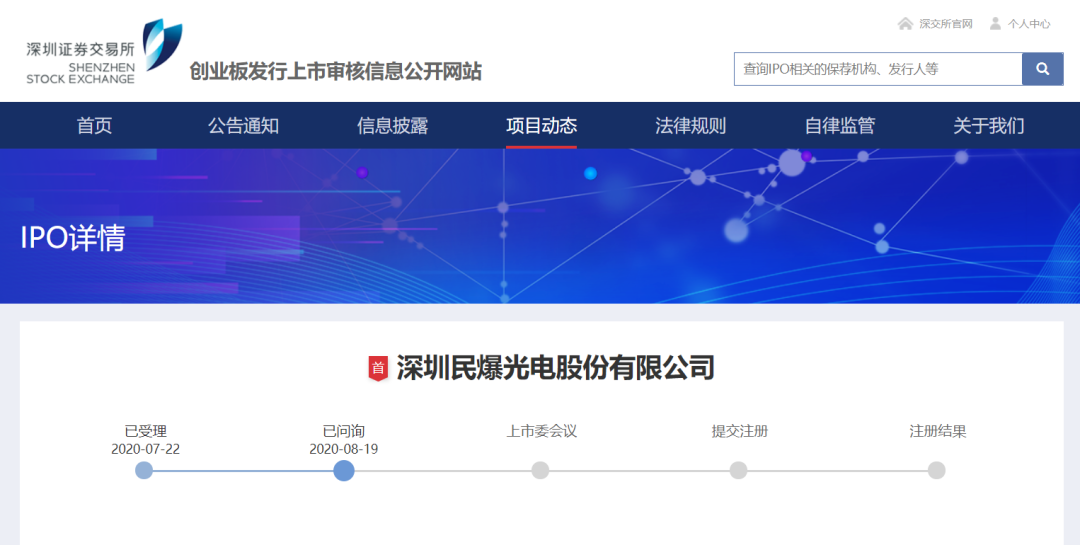This screenshot has width=1080, height=545.
Task: Click the 提交注册 stage label
Action: [x=740, y=431]
